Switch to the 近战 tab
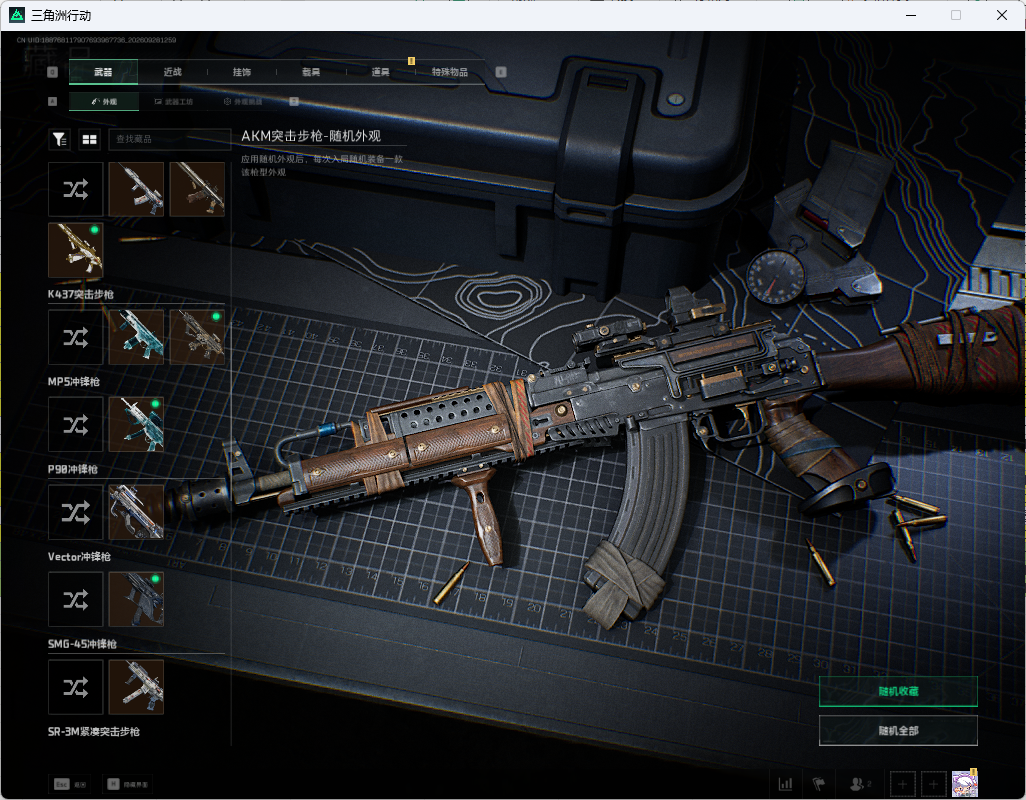The height and width of the screenshot is (800, 1026). (173, 72)
